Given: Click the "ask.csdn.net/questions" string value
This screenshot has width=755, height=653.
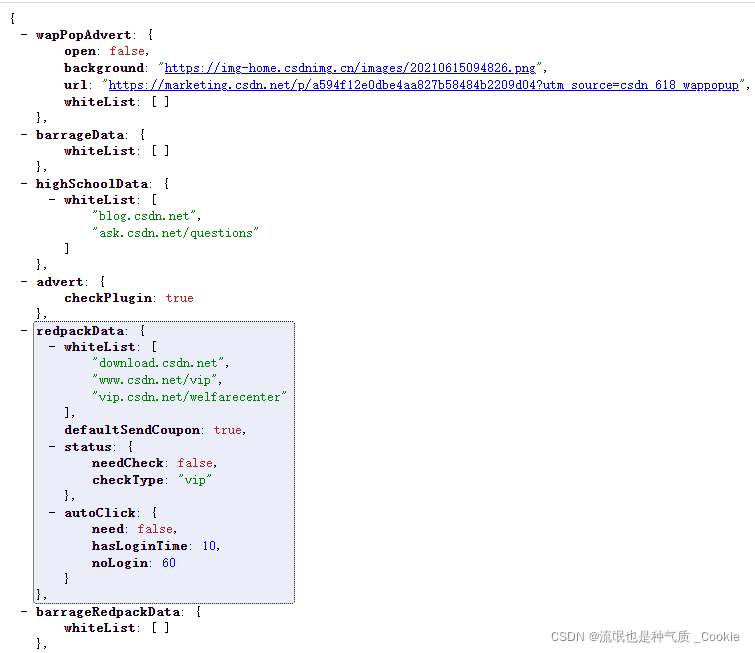Looking at the screenshot, I should (175, 233).
